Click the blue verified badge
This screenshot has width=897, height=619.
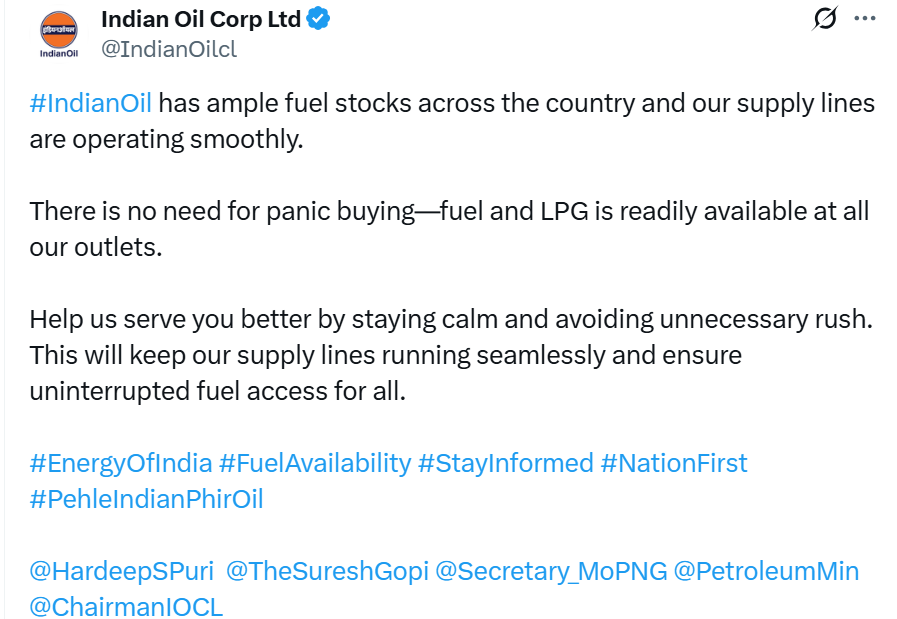[318, 17]
